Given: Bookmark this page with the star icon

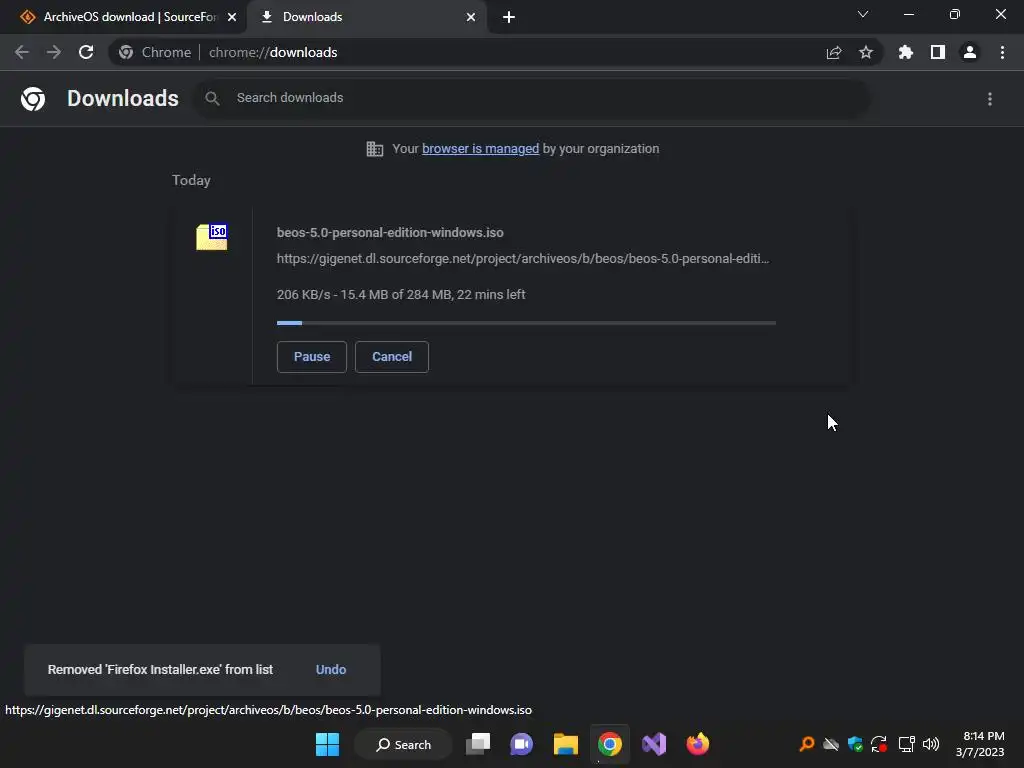Looking at the screenshot, I should pos(865,52).
